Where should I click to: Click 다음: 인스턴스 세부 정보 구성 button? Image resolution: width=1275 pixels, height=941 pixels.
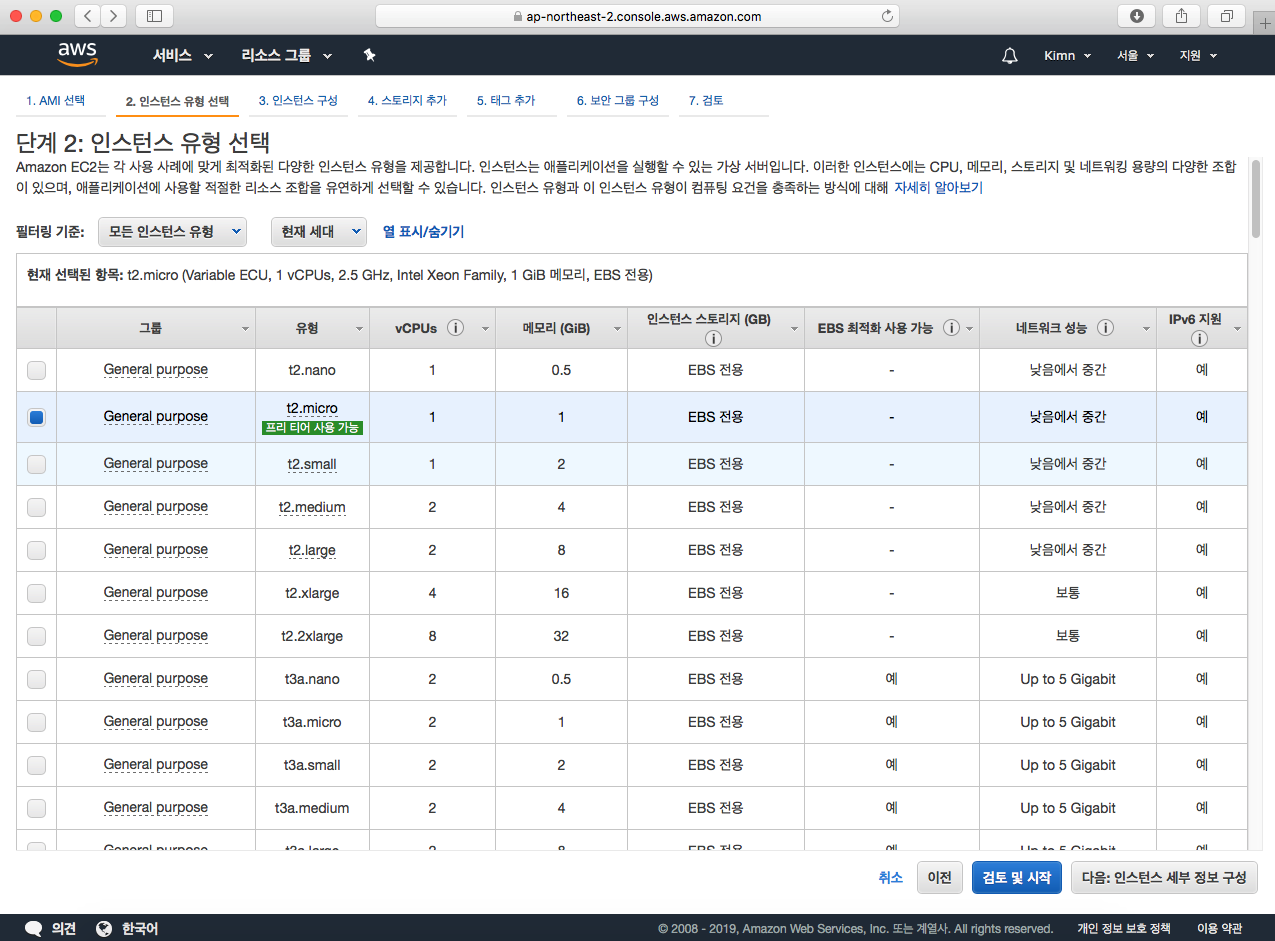click(x=1164, y=877)
